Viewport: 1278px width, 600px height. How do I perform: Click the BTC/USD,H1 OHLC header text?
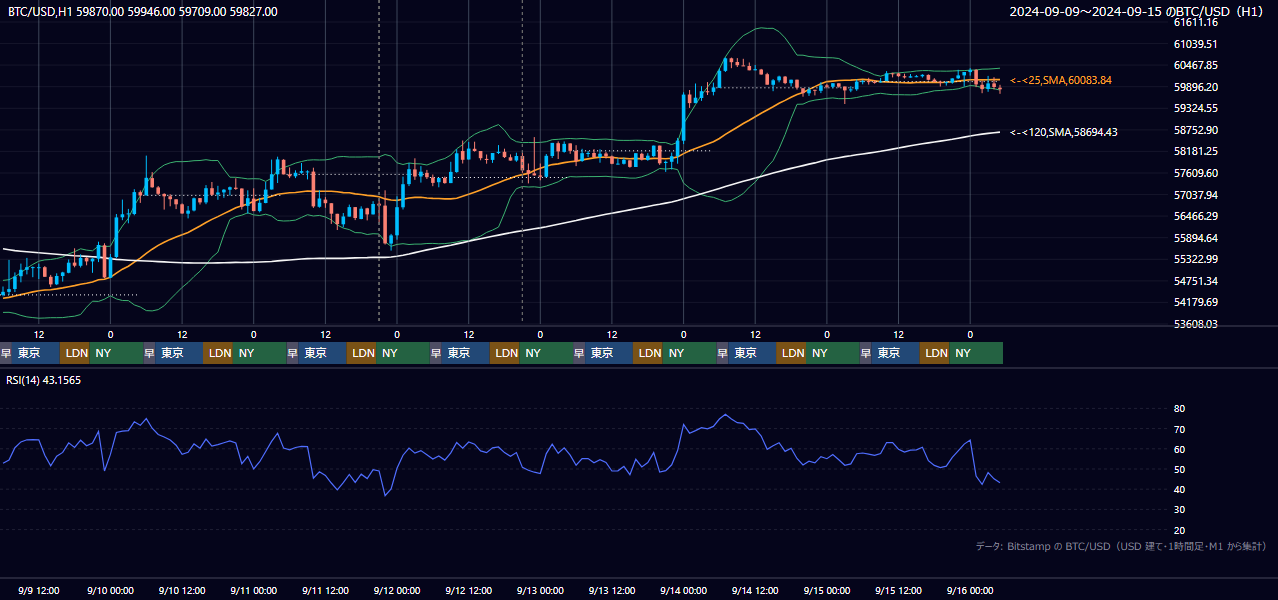[143, 11]
